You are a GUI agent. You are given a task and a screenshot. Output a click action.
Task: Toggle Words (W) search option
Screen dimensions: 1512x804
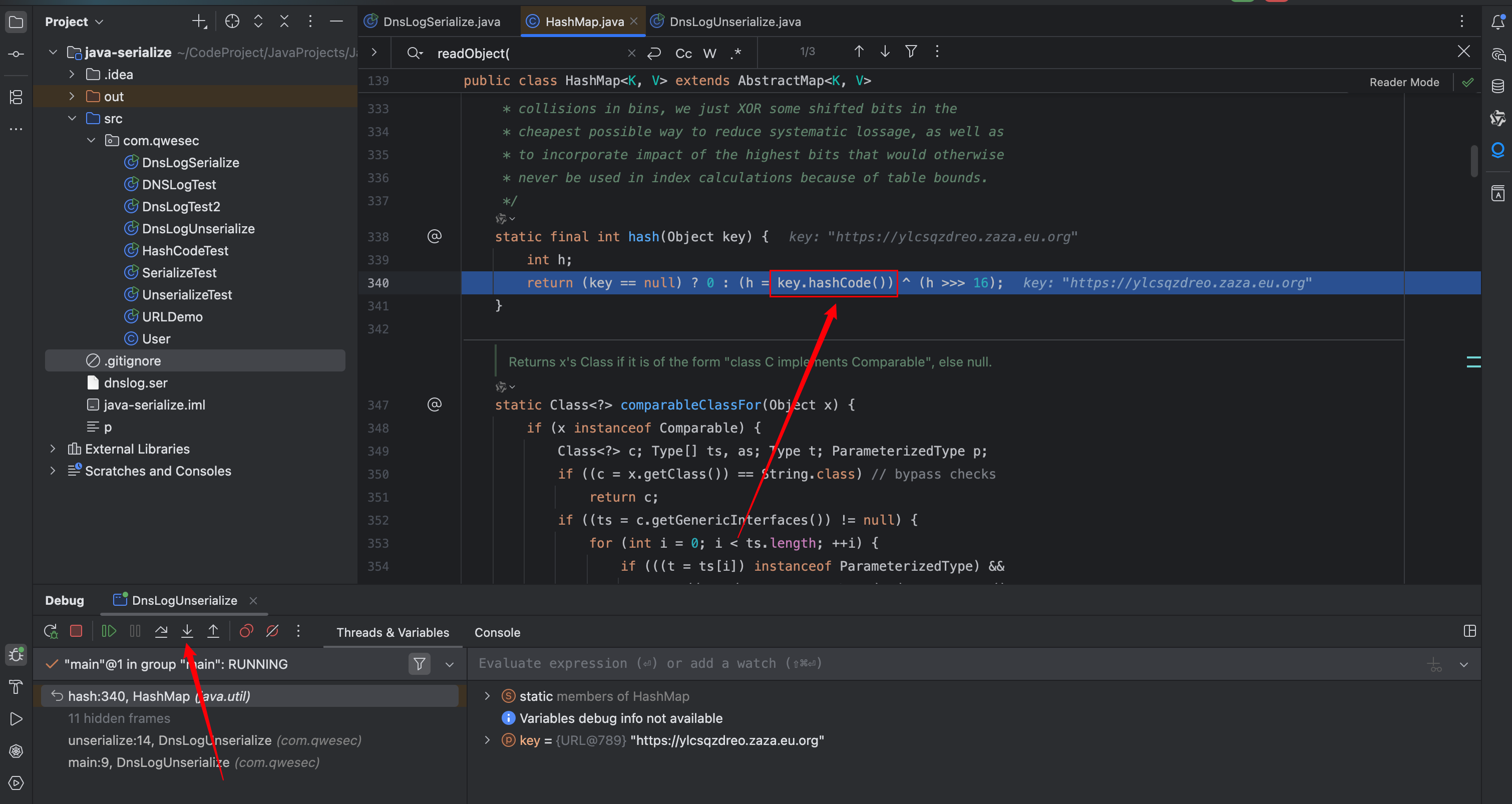(x=709, y=54)
